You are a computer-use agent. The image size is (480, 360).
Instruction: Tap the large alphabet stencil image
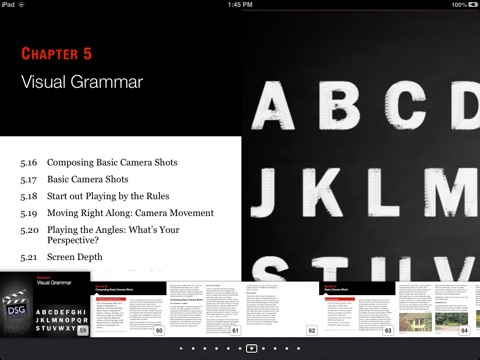361,147
